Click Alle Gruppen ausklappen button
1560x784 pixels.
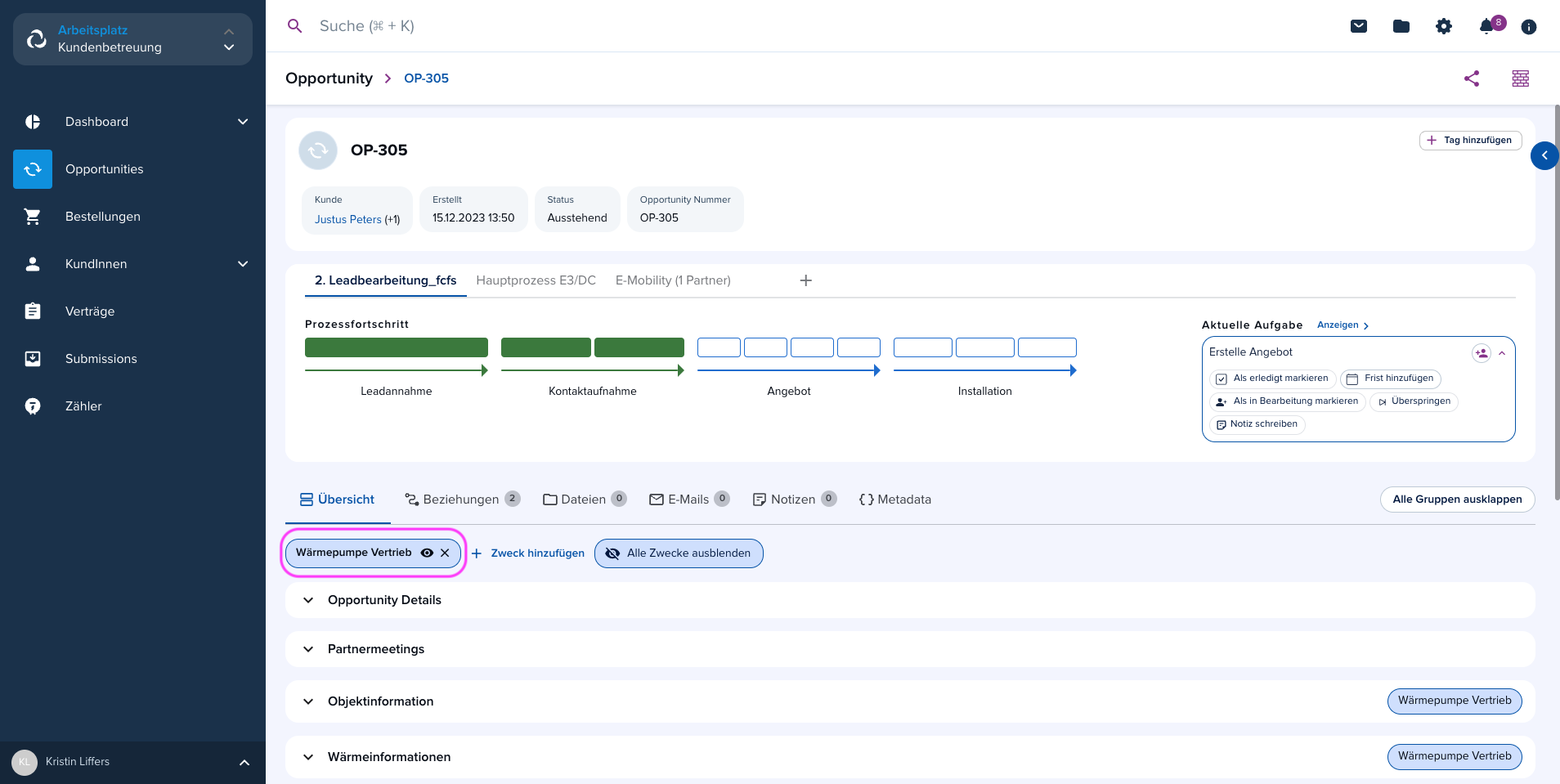(1458, 500)
